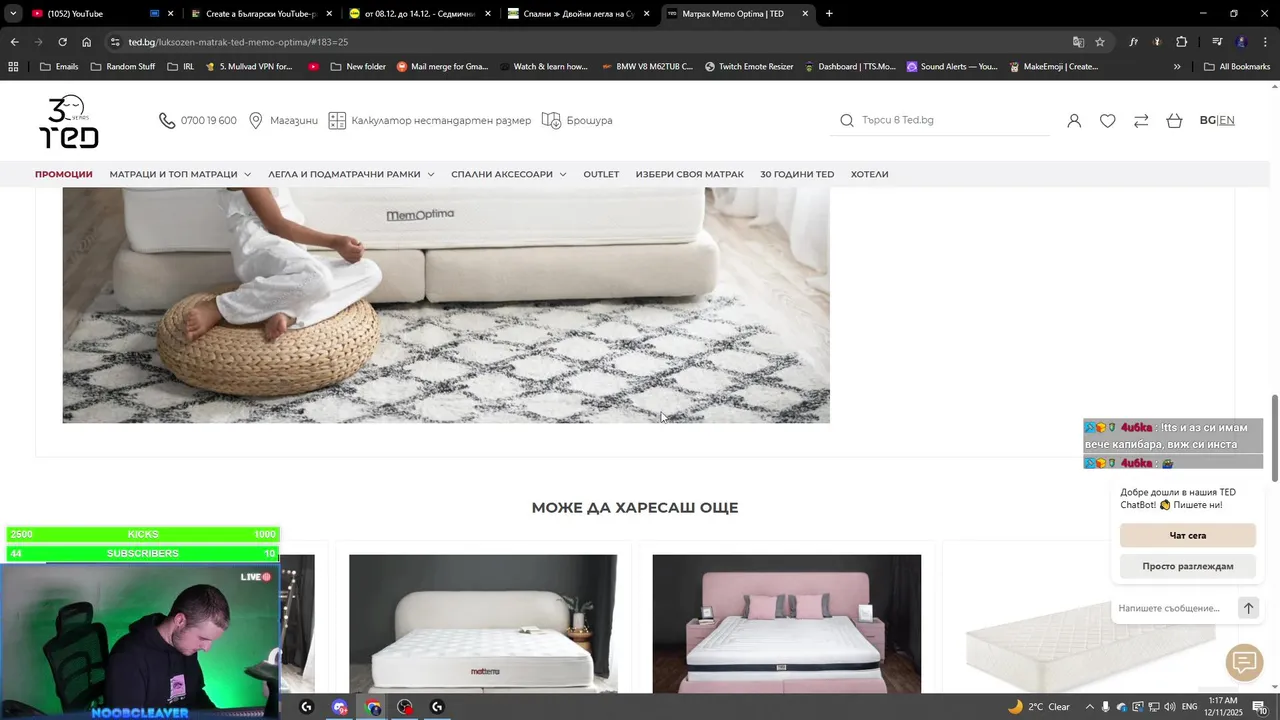Click the browser reload icon

(x=62, y=42)
